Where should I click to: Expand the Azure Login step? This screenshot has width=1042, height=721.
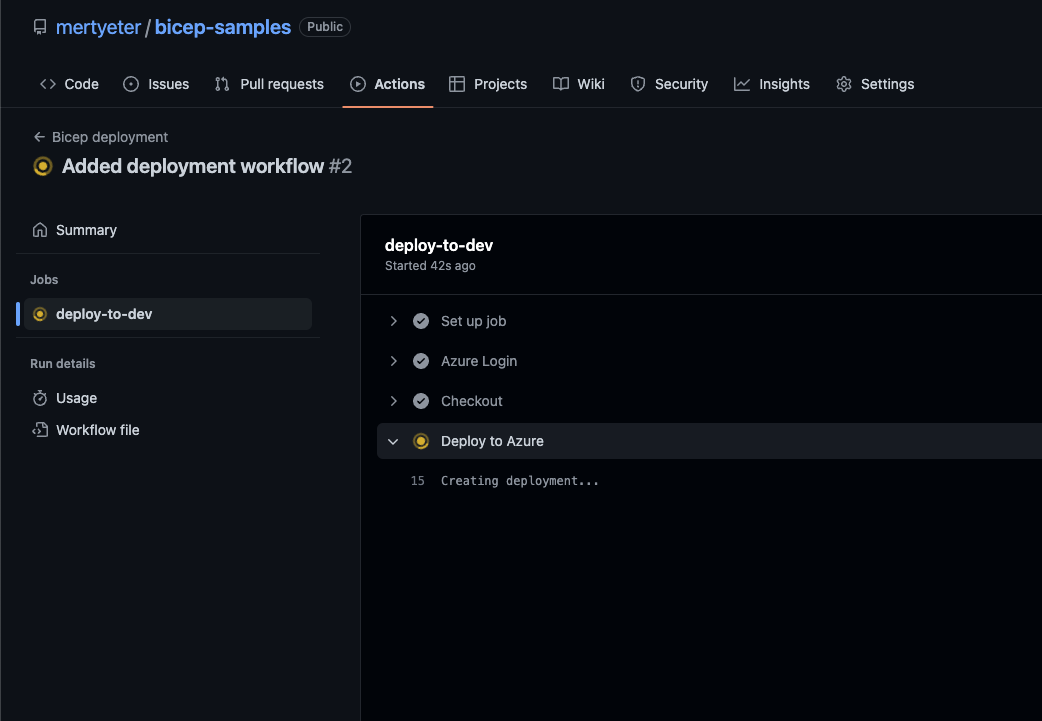click(x=393, y=361)
